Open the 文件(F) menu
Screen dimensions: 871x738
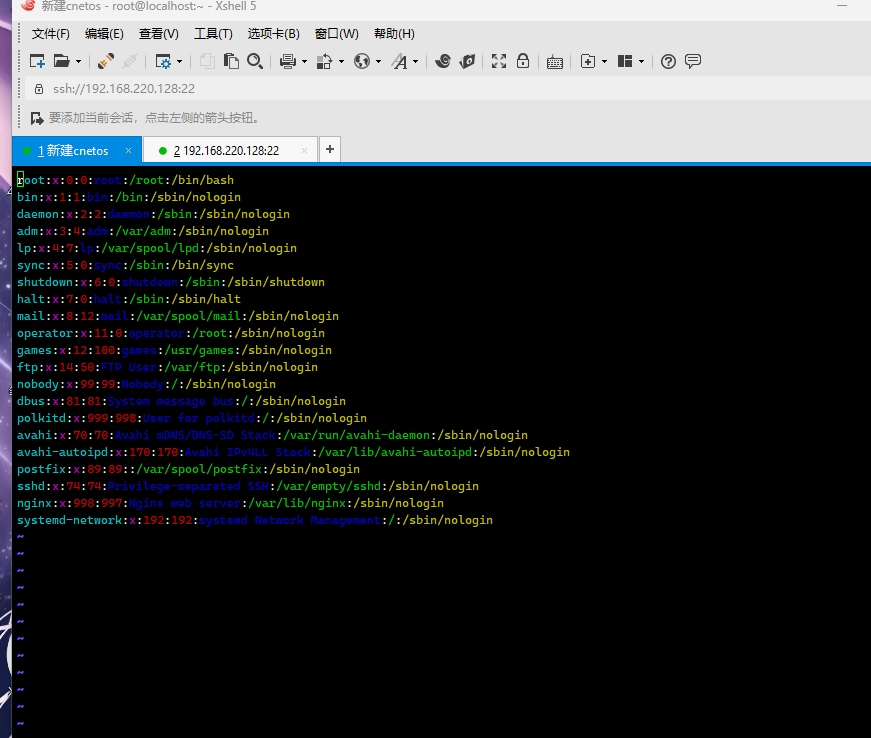pyautogui.click(x=51, y=34)
